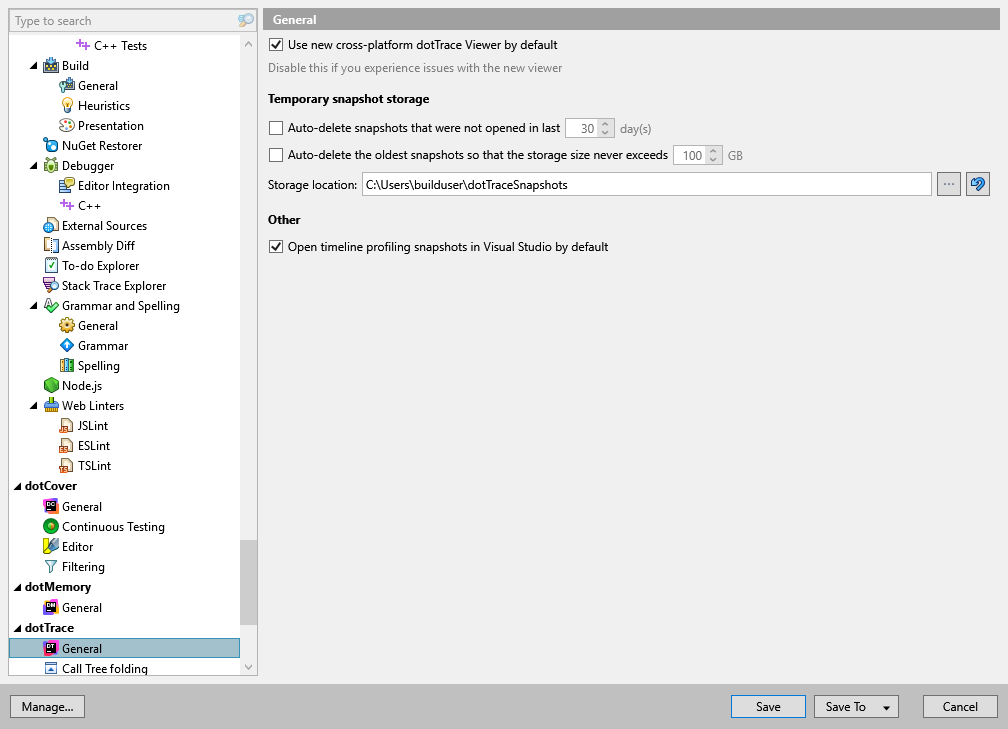This screenshot has height=729, width=1008.
Task: Click the Grammar diamond icon
Action: pyautogui.click(x=67, y=345)
